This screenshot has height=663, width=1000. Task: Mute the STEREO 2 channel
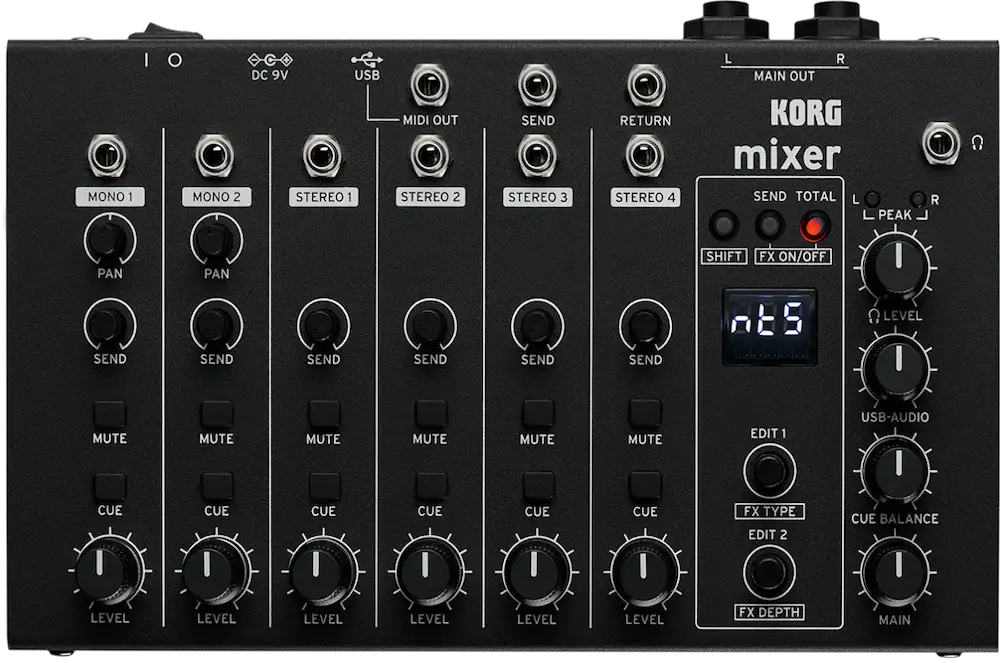click(x=431, y=414)
